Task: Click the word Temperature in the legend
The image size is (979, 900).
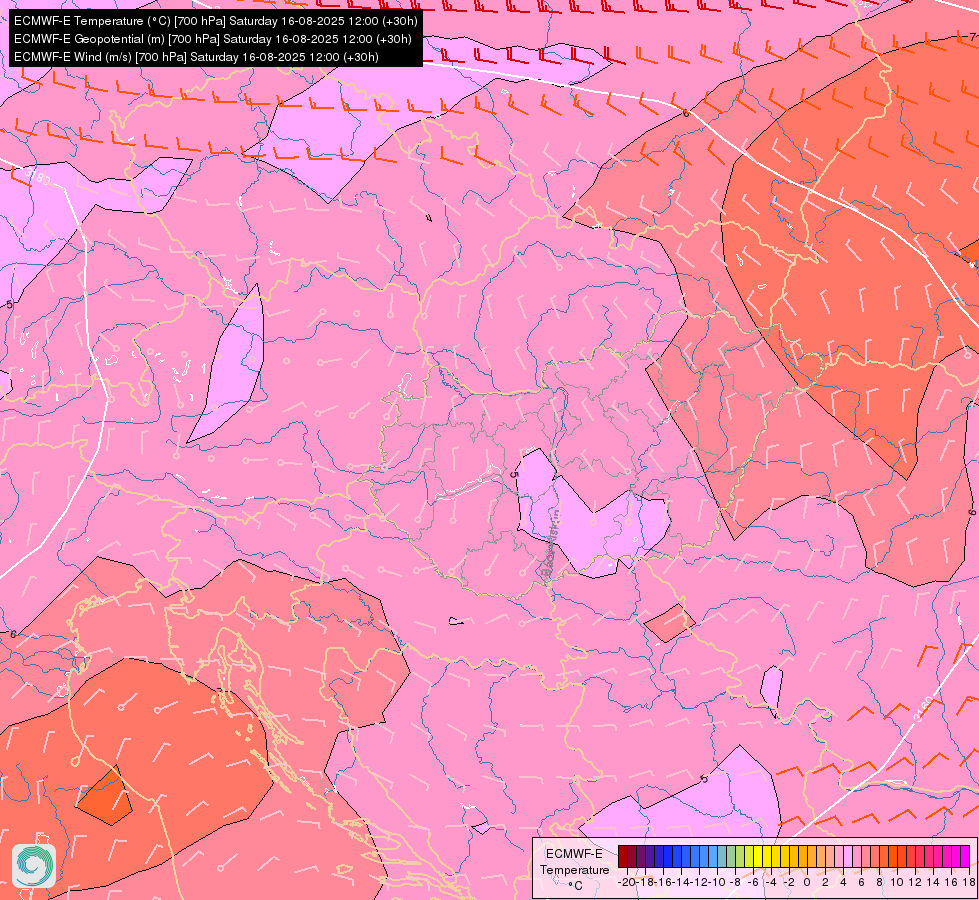Action: [575, 870]
